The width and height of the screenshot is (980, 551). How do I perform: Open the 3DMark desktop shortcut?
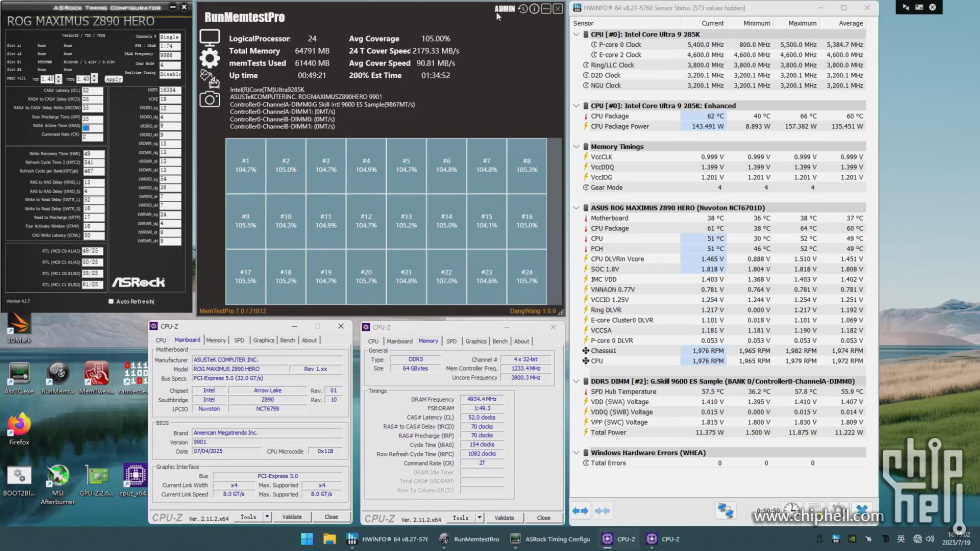(19, 328)
